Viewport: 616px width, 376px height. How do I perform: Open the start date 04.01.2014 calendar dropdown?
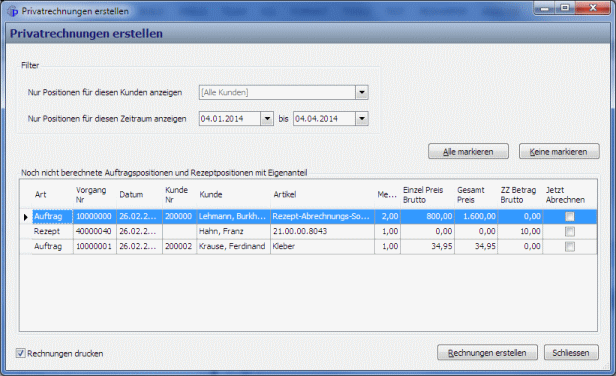267,119
